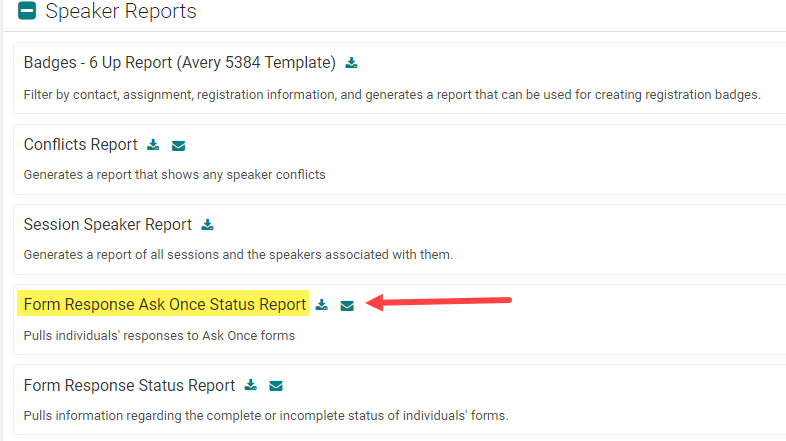
Task: Collapse the Speaker Reports section
Action: 27,12
